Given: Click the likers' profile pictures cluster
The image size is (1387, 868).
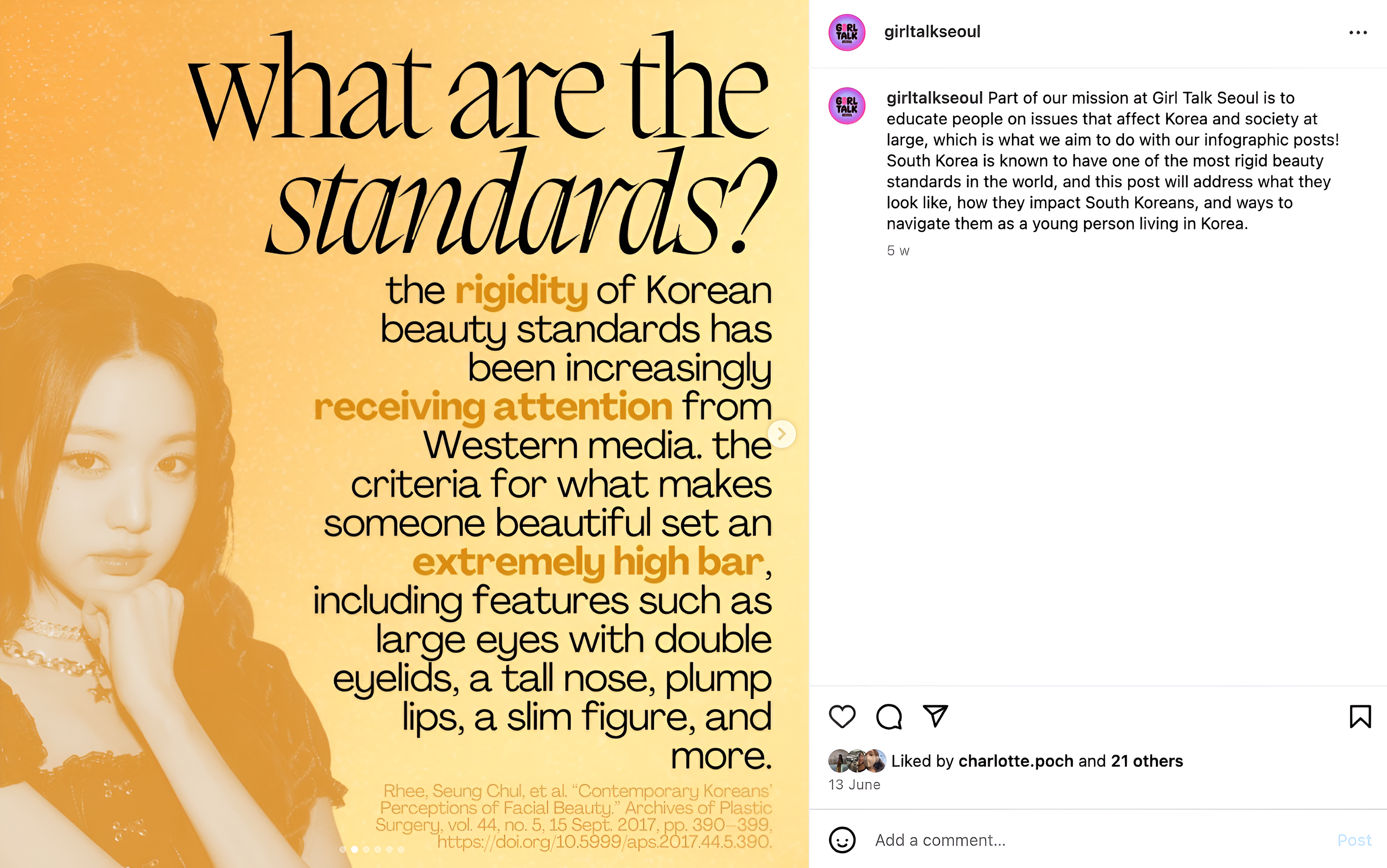Looking at the screenshot, I should click(857, 761).
